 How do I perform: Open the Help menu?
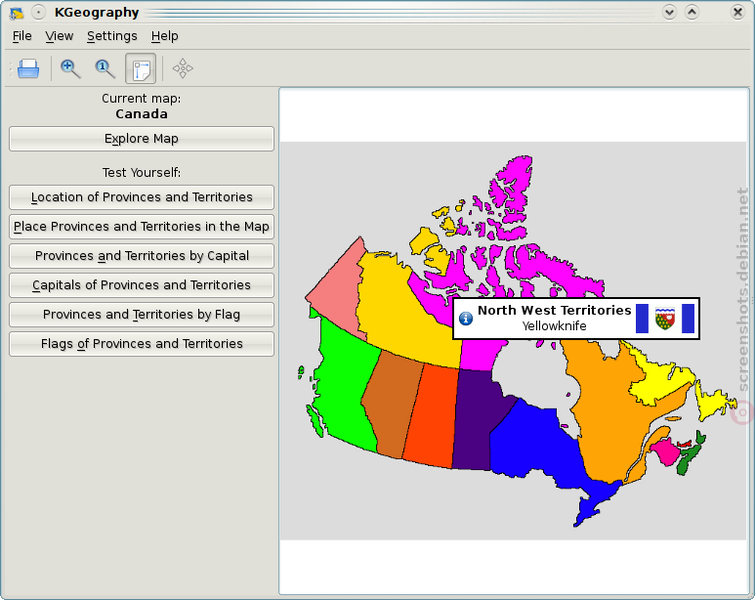tap(165, 36)
